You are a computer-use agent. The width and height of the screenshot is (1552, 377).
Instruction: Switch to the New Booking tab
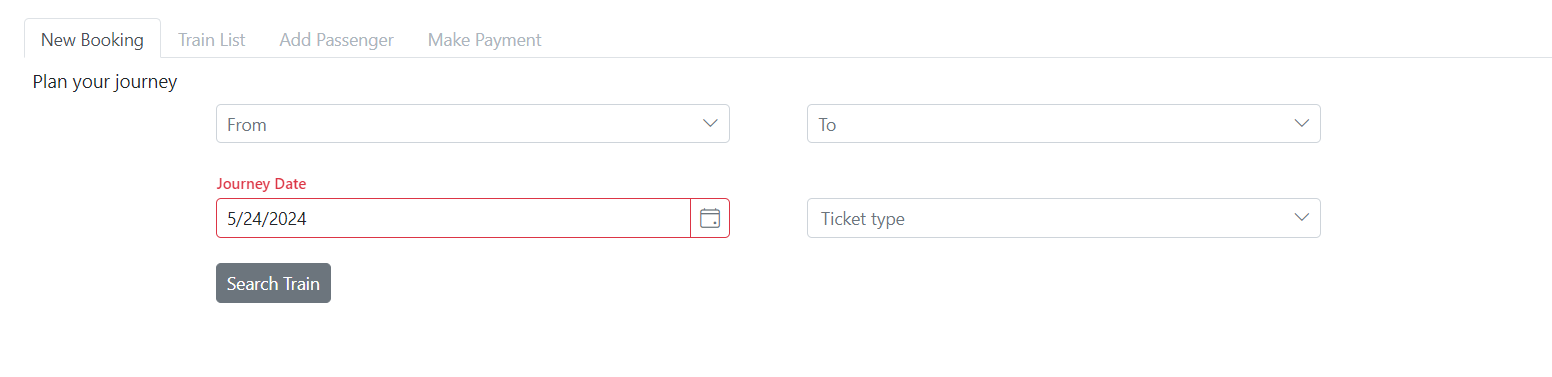(x=92, y=40)
